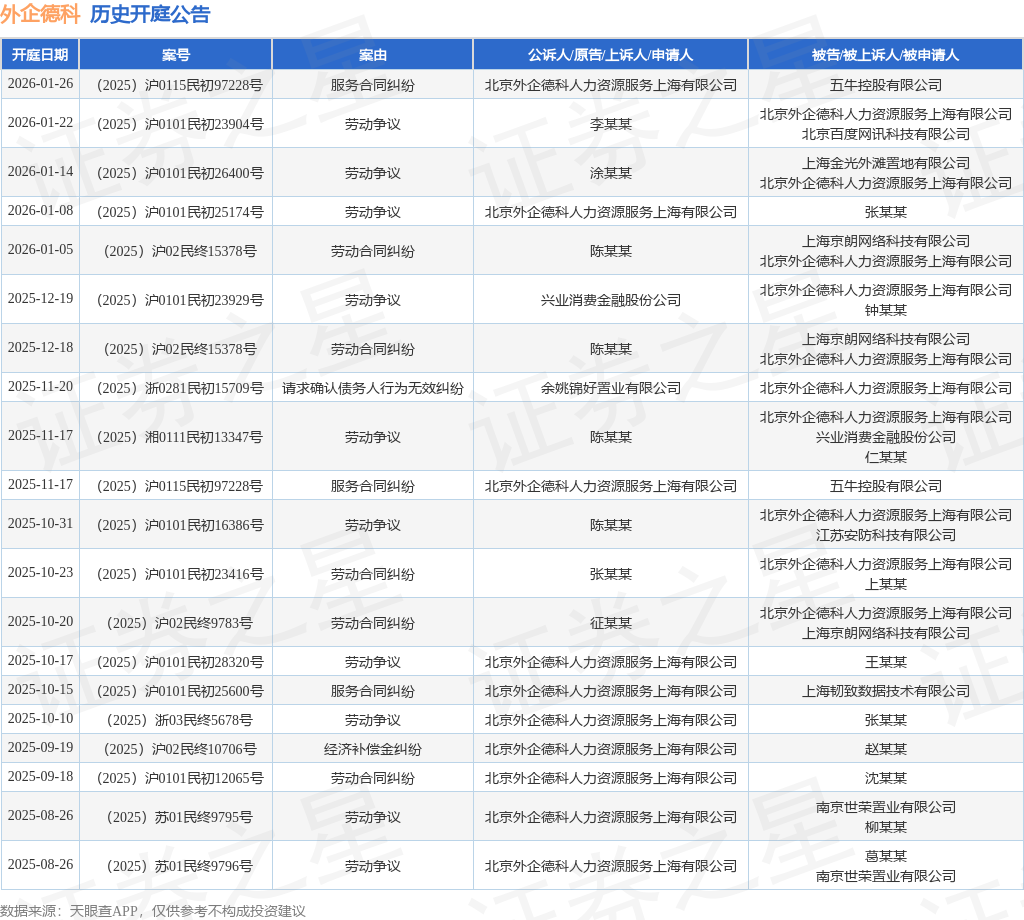Viewport: 1024px width, 920px height.
Task: Select date 2025-10-15
Action: tap(40, 690)
